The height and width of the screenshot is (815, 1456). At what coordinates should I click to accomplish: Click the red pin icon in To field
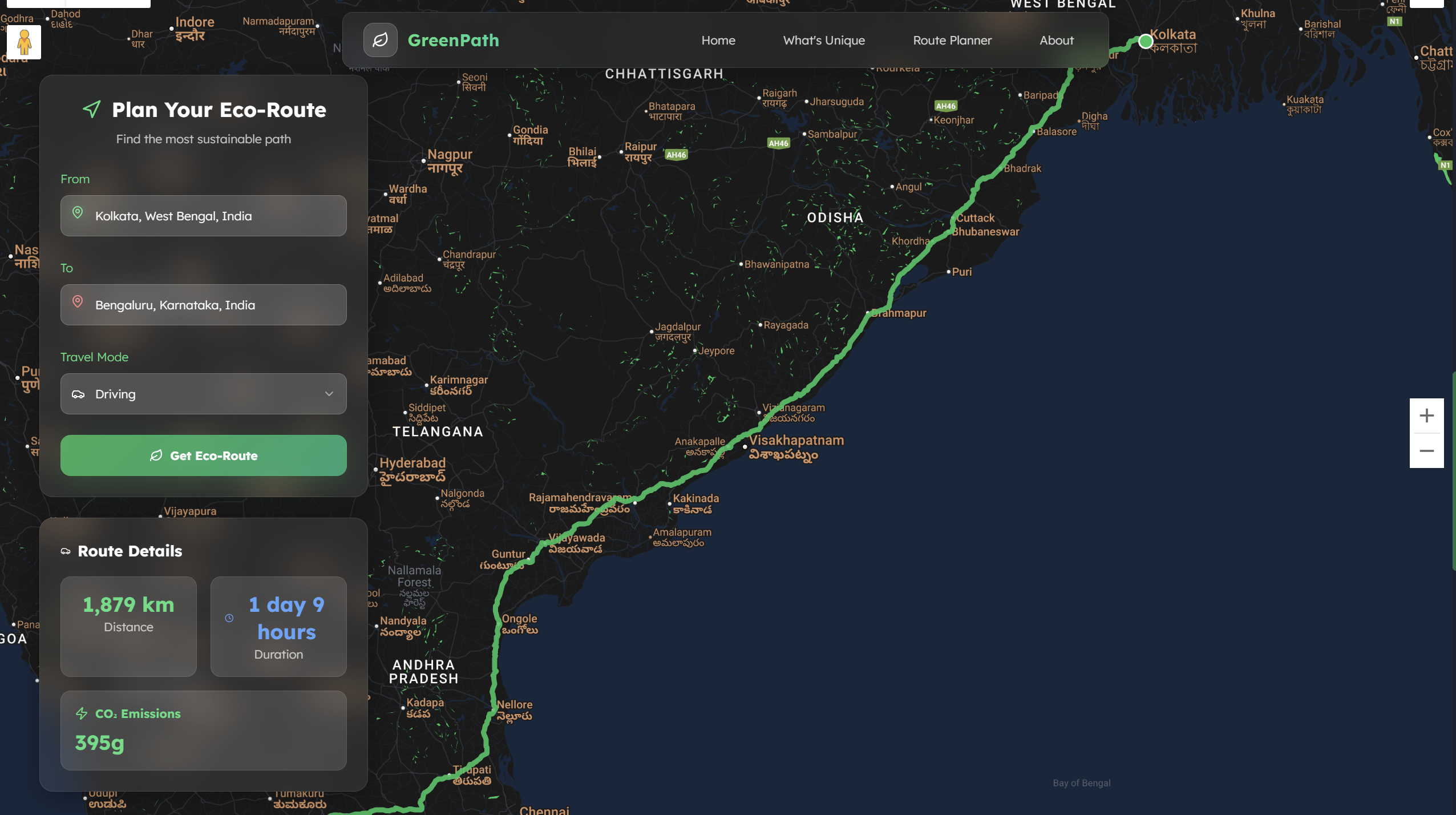78,302
